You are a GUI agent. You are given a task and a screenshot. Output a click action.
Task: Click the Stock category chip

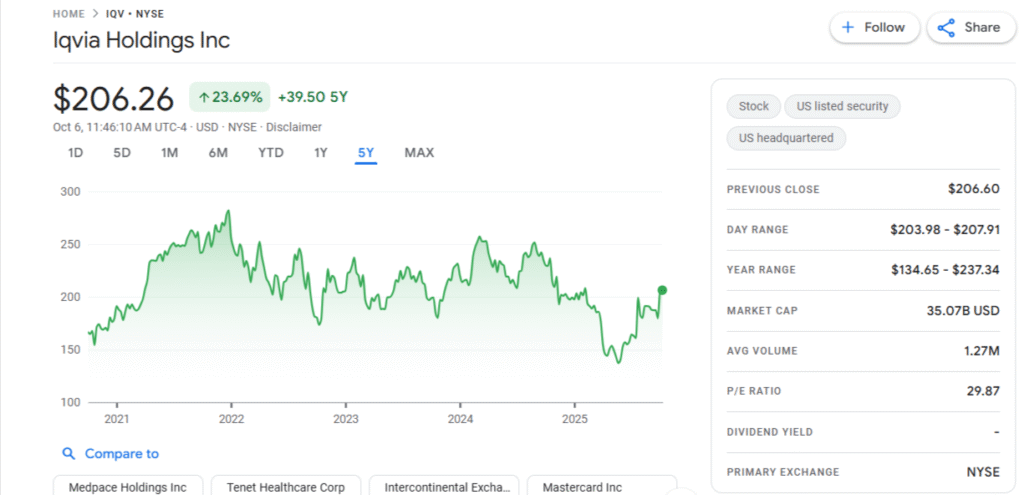pyautogui.click(x=754, y=106)
